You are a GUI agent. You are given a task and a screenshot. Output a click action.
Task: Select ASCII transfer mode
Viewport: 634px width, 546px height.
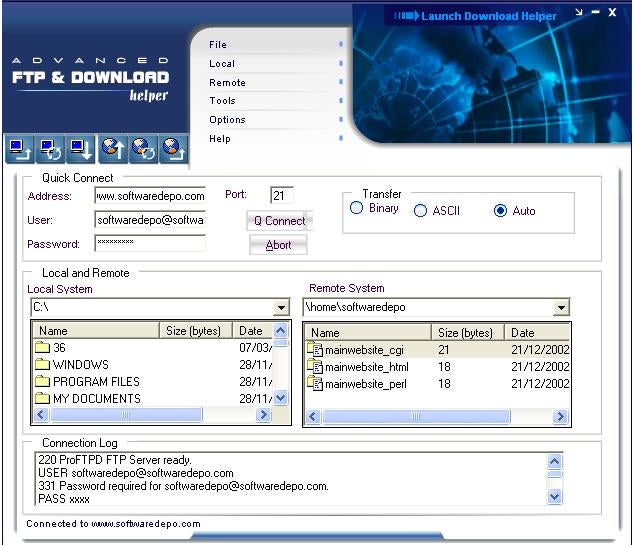click(x=421, y=211)
